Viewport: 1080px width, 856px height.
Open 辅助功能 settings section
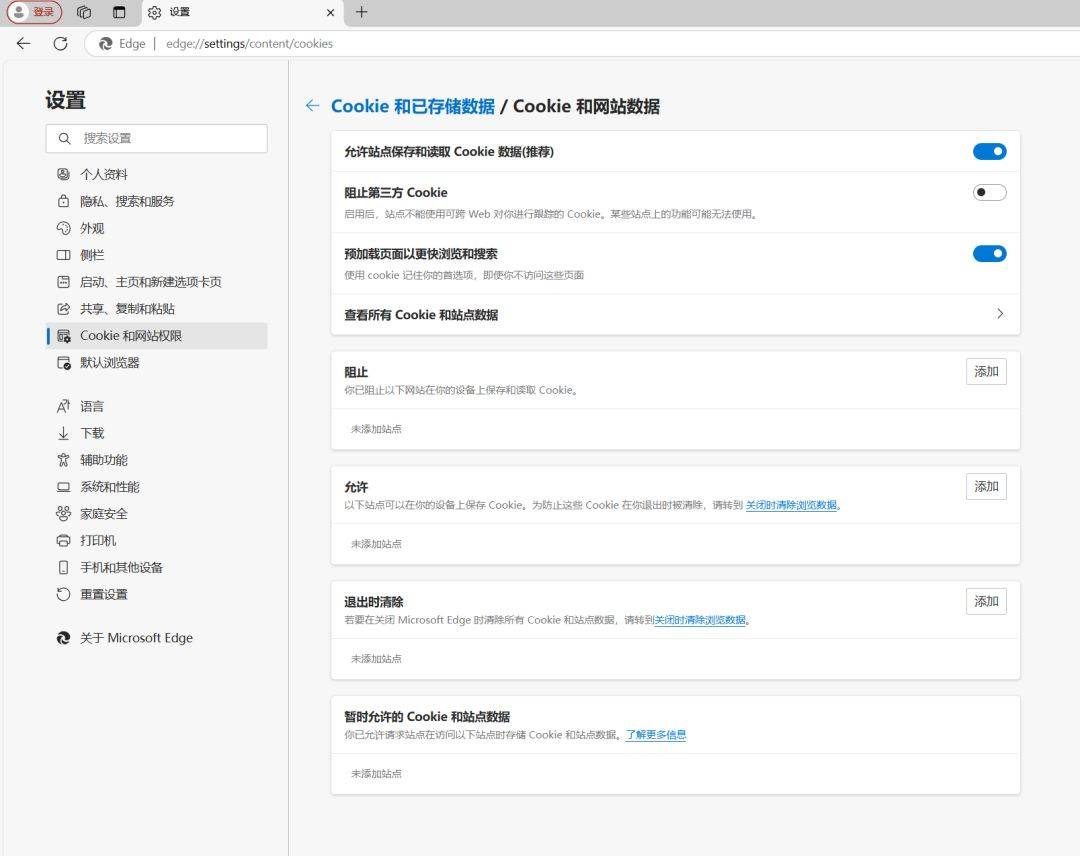(156, 460)
